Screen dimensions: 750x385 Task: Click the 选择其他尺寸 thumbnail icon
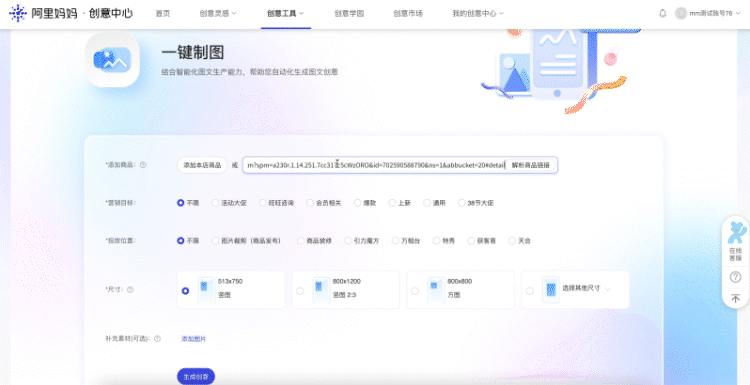(551, 290)
